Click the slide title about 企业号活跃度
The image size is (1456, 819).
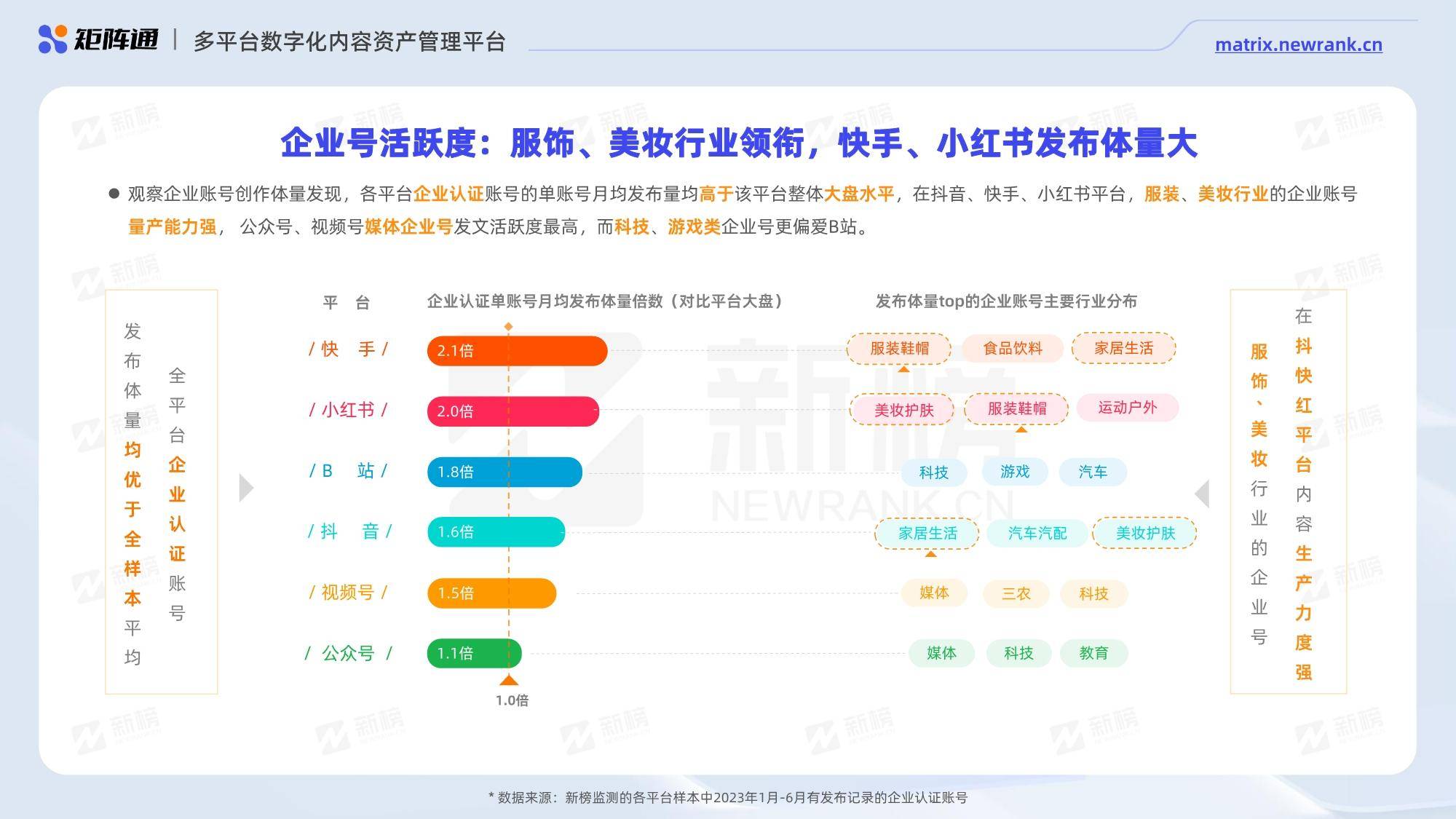coord(738,143)
